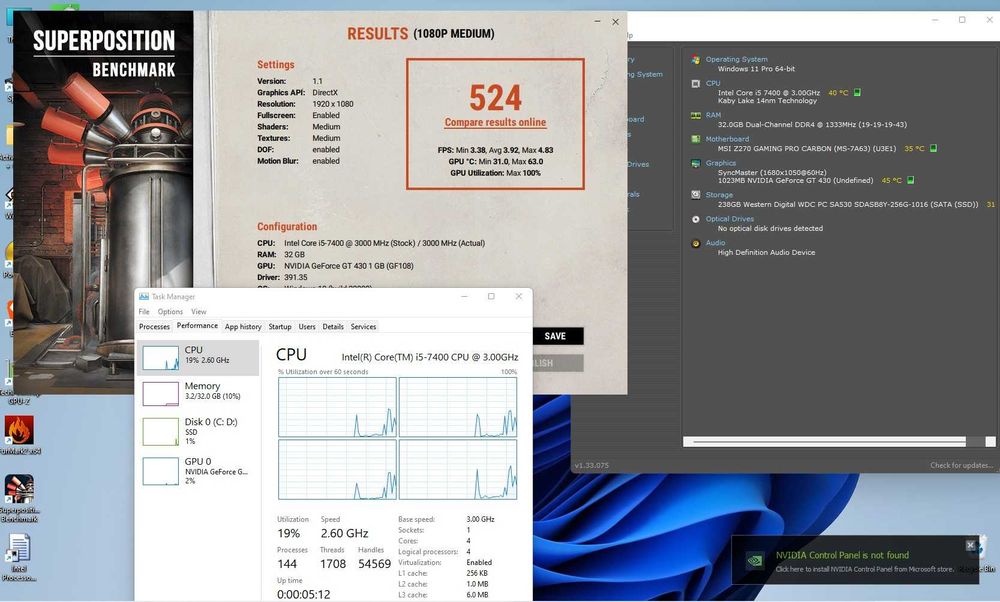This screenshot has height=602, width=1000.
Task: Click the top-left CPU core utilization graph
Action: click(337, 407)
